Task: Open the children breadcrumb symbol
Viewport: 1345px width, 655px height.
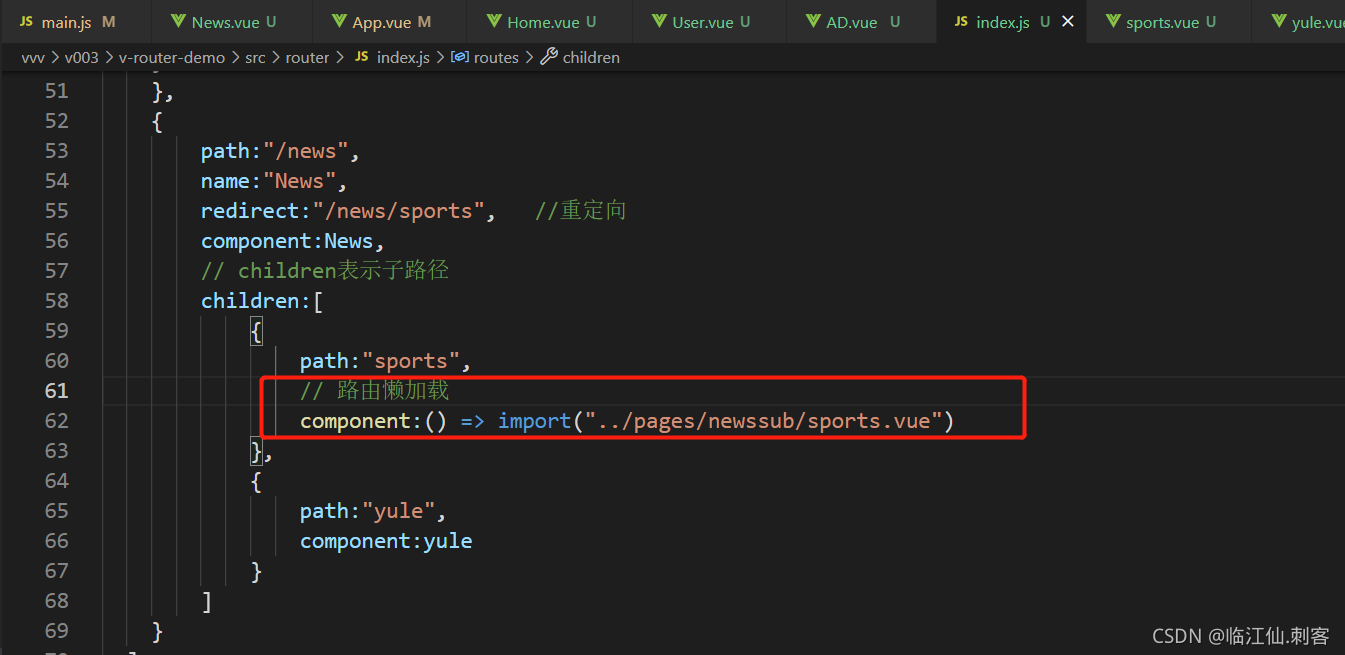Action: [591, 57]
